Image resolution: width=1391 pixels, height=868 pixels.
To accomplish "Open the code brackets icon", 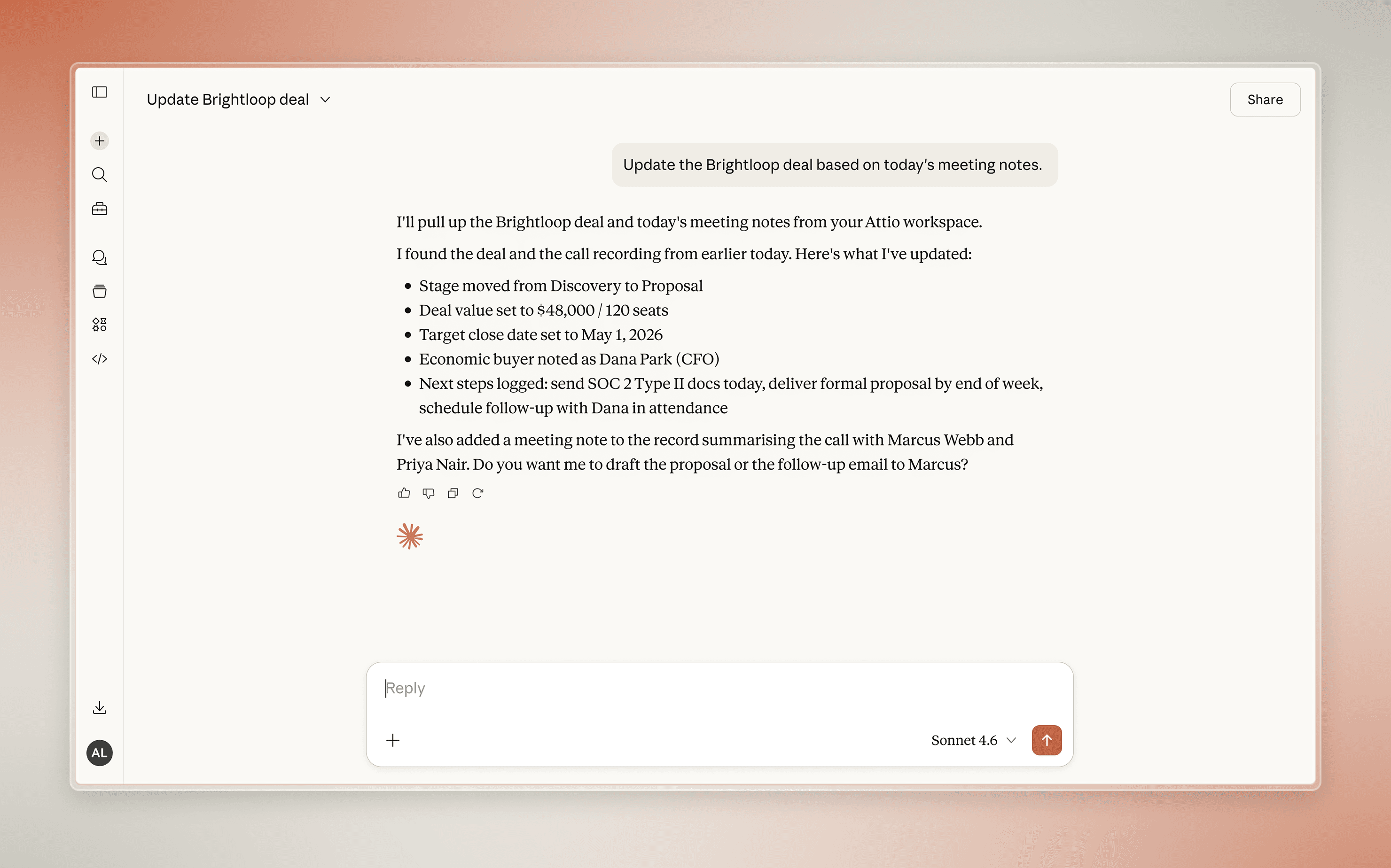I will pyautogui.click(x=99, y=359).
